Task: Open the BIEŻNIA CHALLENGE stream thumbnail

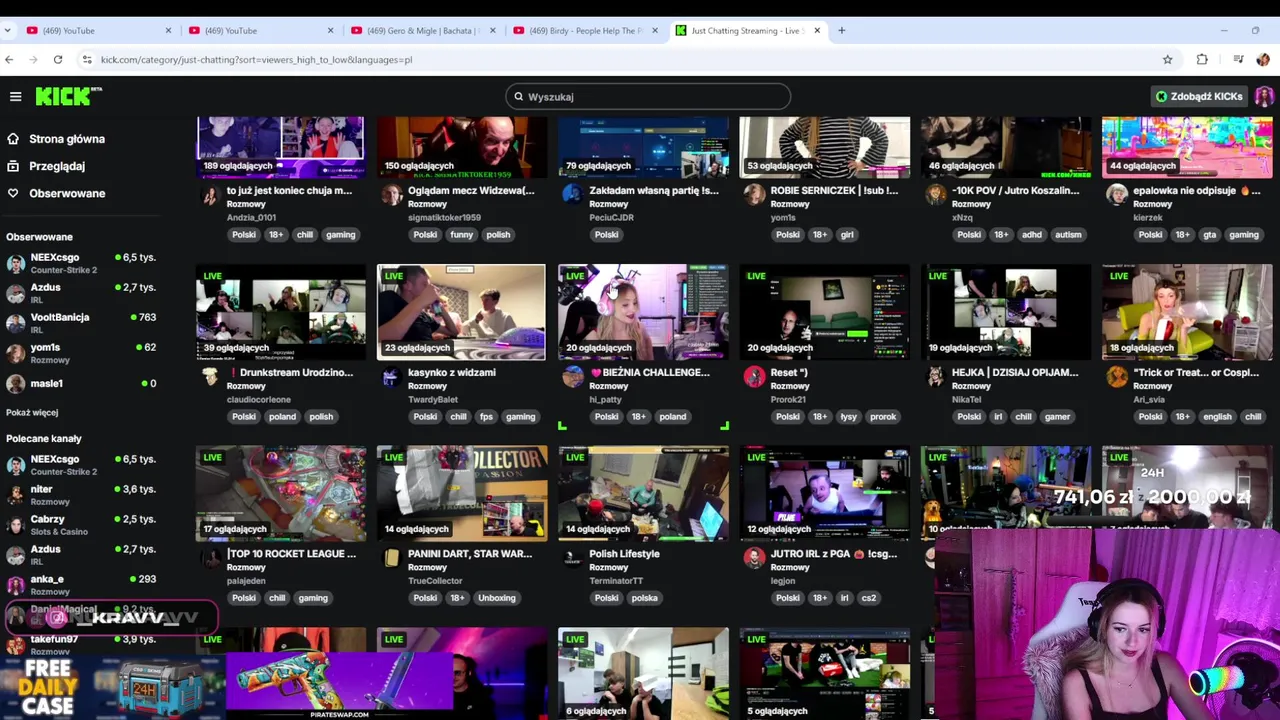Action: pyautogui.click(x=643, y=312)
